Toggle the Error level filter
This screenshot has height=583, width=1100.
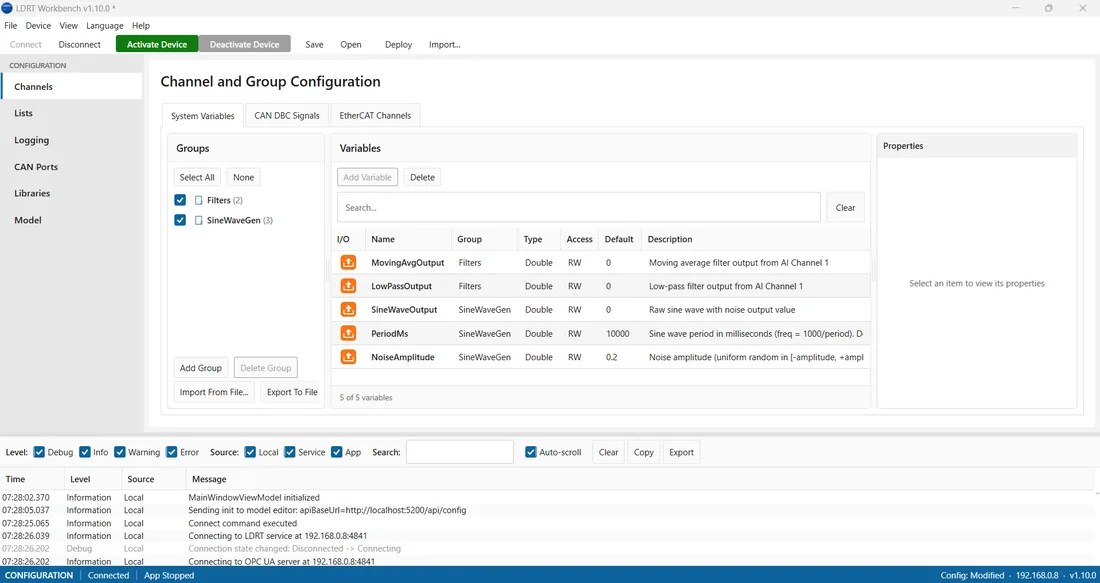[x=172, y=452]
